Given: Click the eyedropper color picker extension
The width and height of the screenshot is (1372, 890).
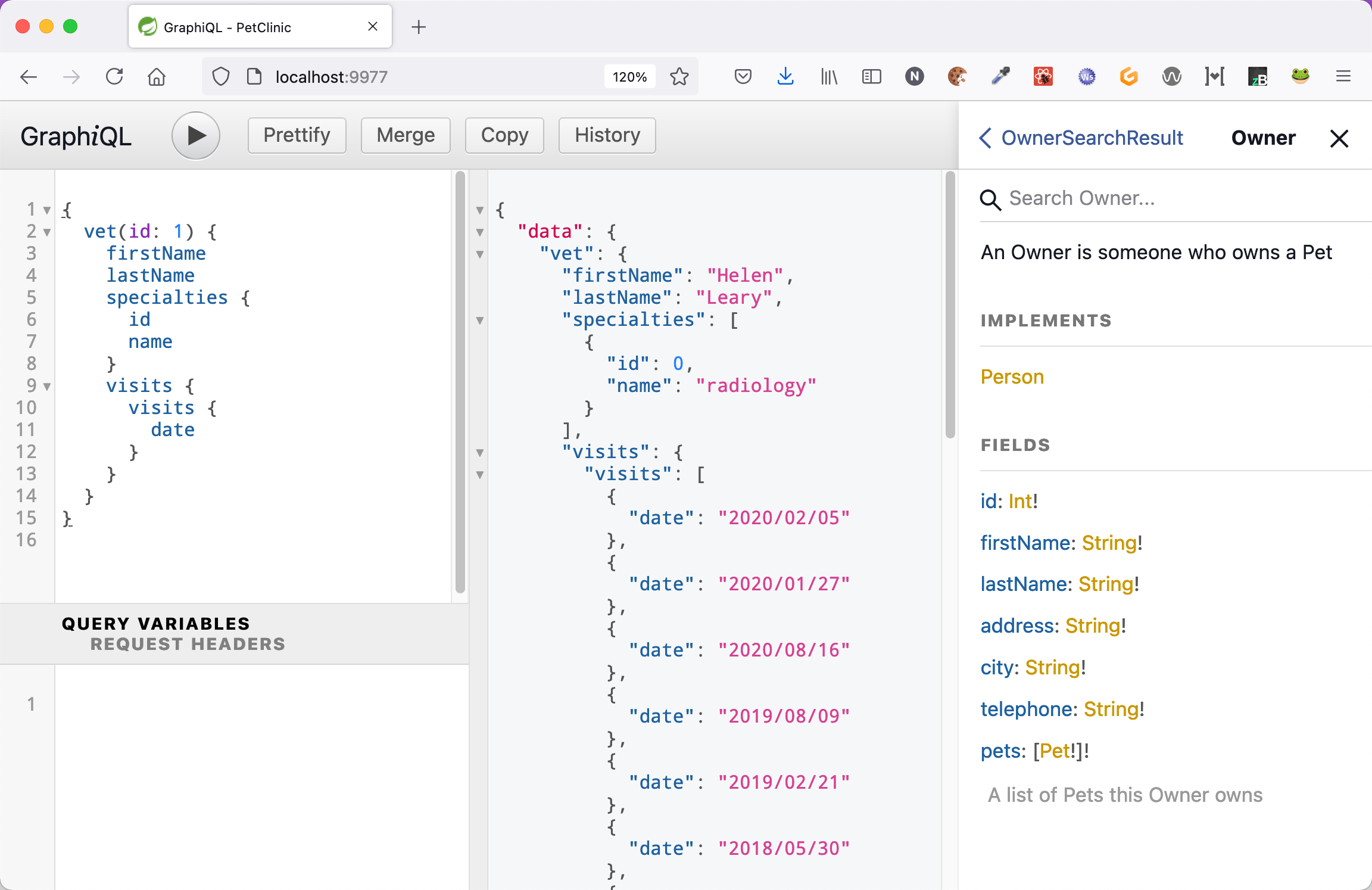Looking at the screenshot, I should click(1000, 76).
